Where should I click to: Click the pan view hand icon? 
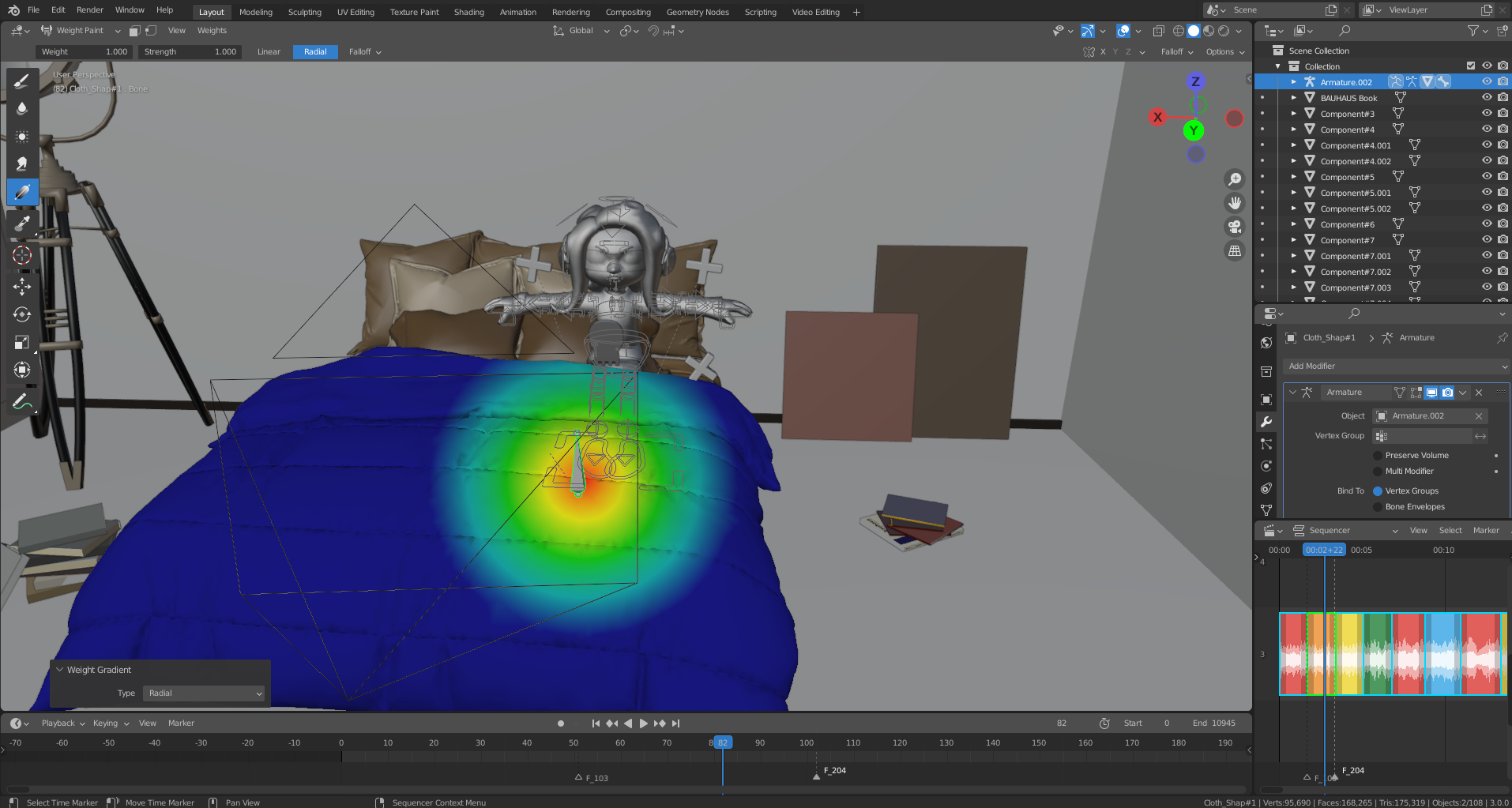[x=1235, y=203]
